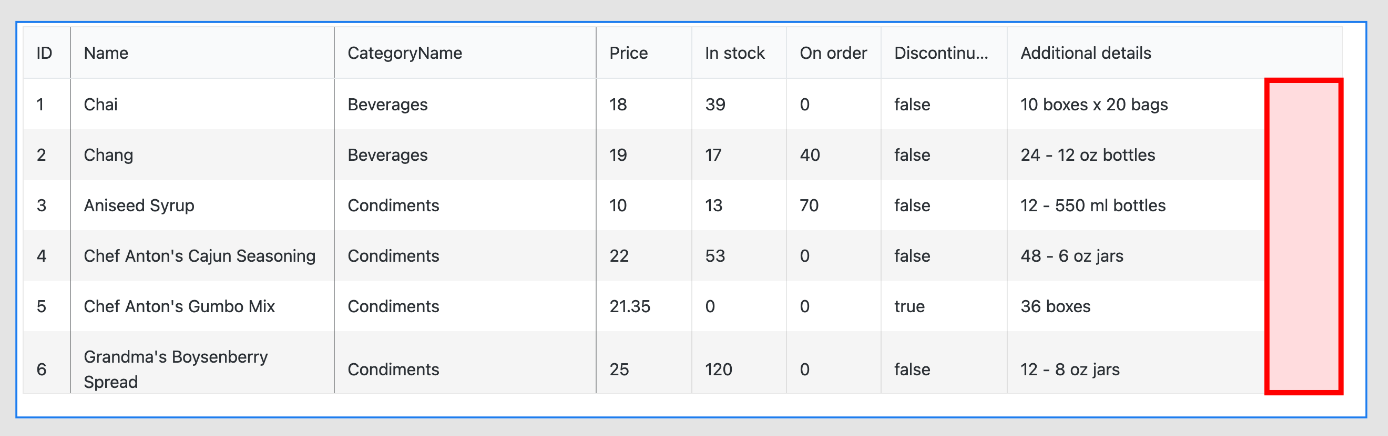Screen dimensions: 1388x436
Task: Click the red highlighted empty column area
Action: coord(1303,236)
